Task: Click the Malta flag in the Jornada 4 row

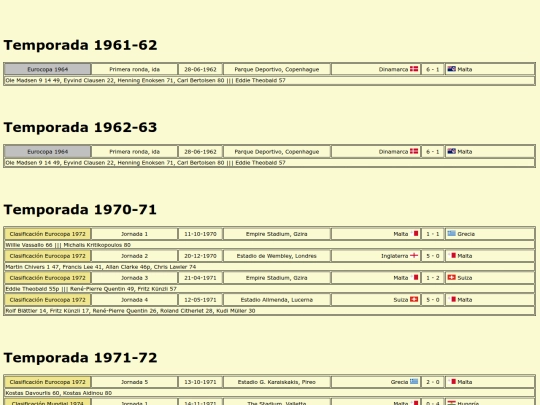Action: (451, 300)
